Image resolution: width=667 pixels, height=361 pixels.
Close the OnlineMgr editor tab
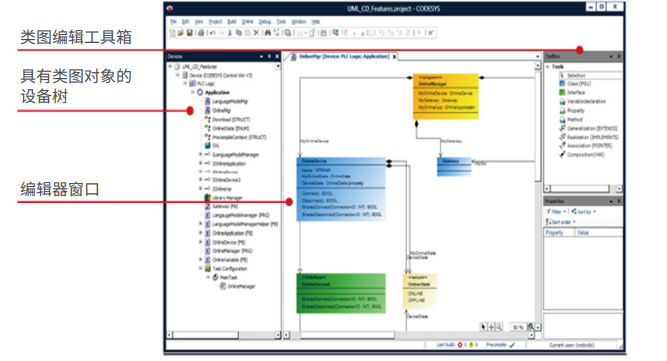coord(394,57)
